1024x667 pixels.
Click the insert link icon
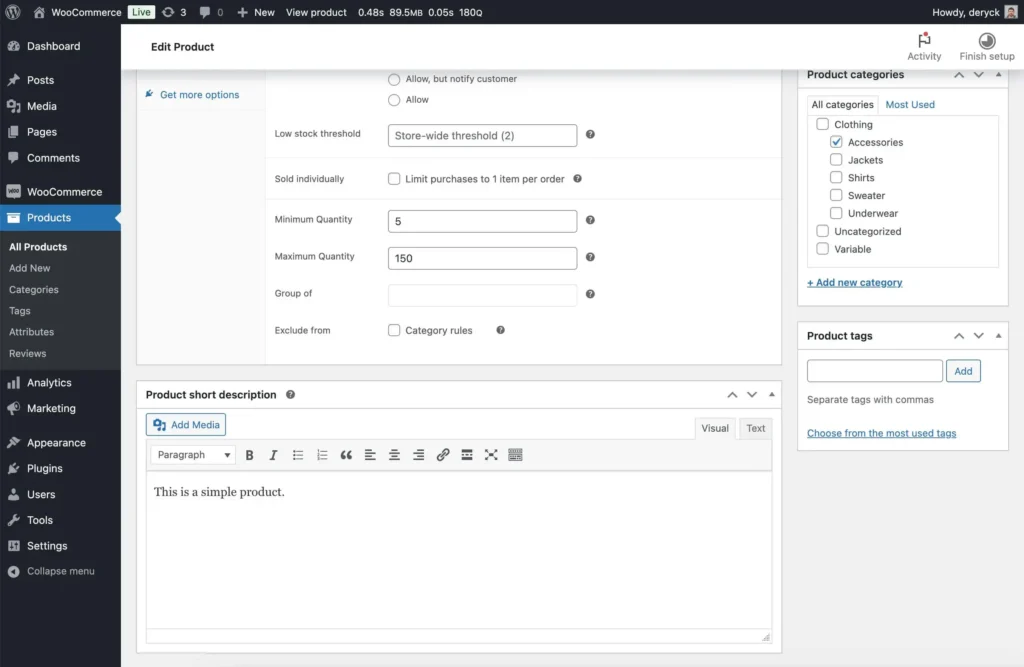[x=443, y=455]
